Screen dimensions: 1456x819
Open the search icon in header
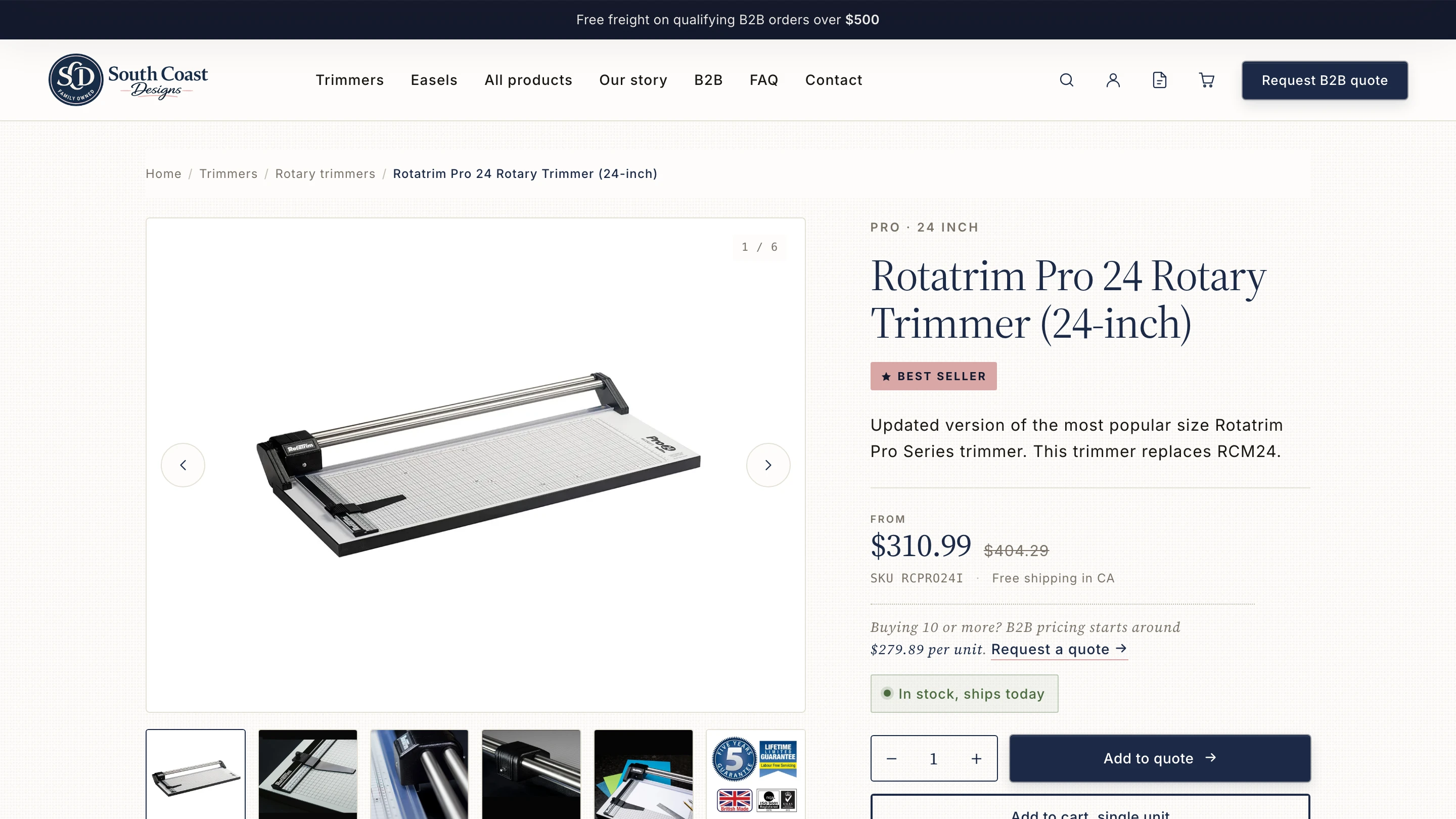1066,80
